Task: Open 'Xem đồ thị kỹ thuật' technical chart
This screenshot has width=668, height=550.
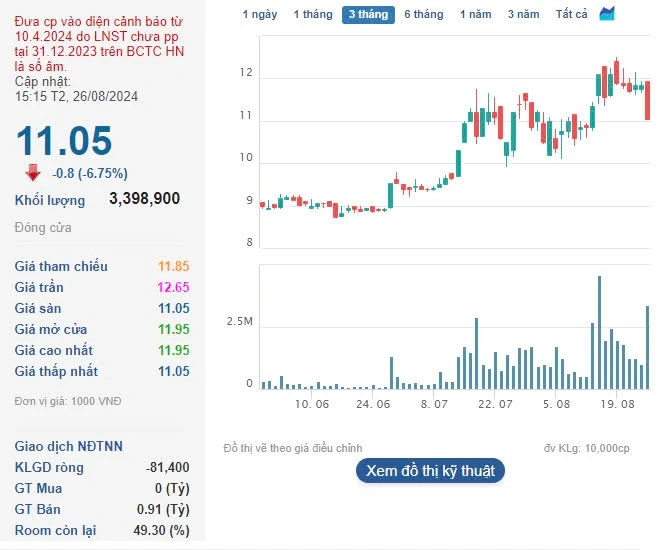Action: point(430,471)
